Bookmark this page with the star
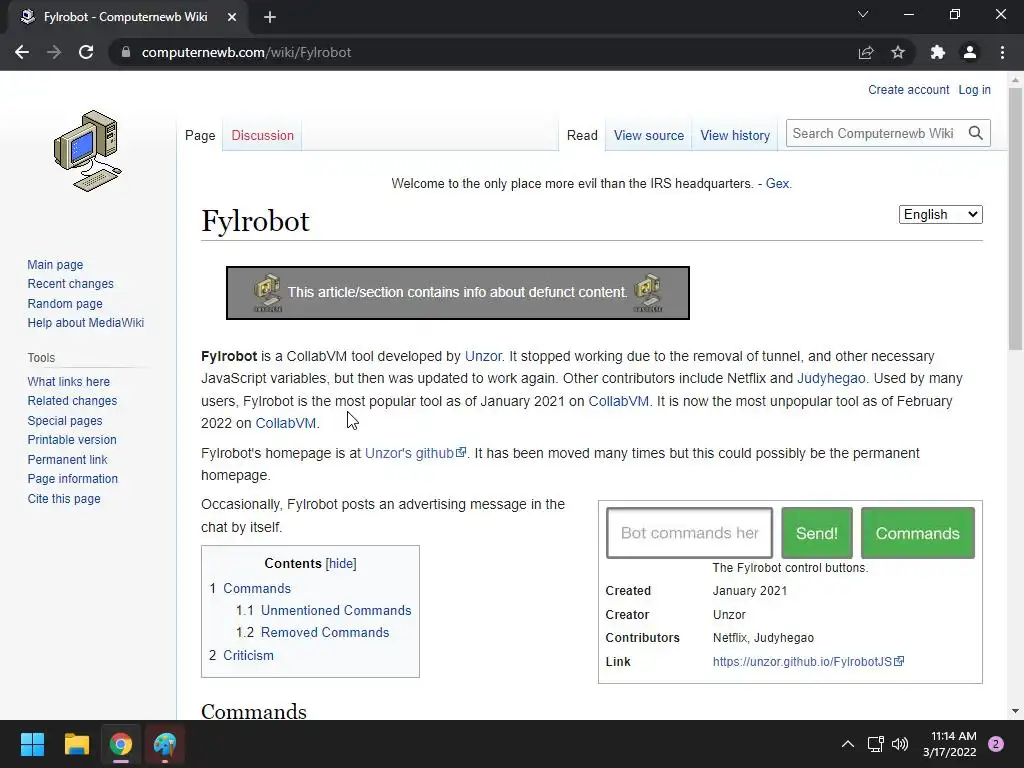 click(x=898, y=52)
